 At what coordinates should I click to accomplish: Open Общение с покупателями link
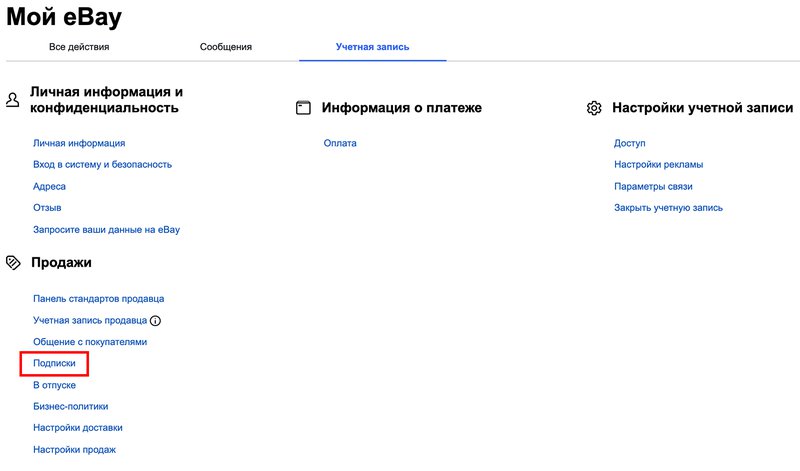[x=90, y=342]
